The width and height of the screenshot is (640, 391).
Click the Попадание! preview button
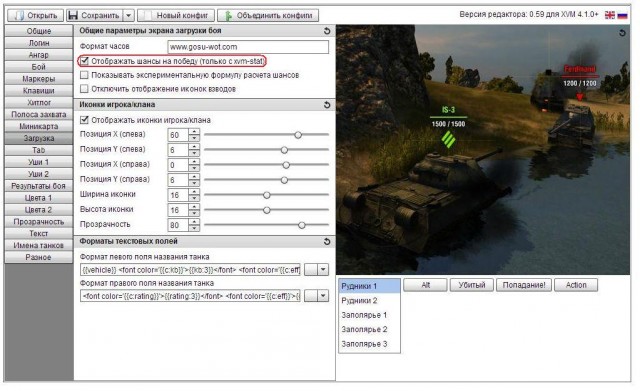(524, 285)
